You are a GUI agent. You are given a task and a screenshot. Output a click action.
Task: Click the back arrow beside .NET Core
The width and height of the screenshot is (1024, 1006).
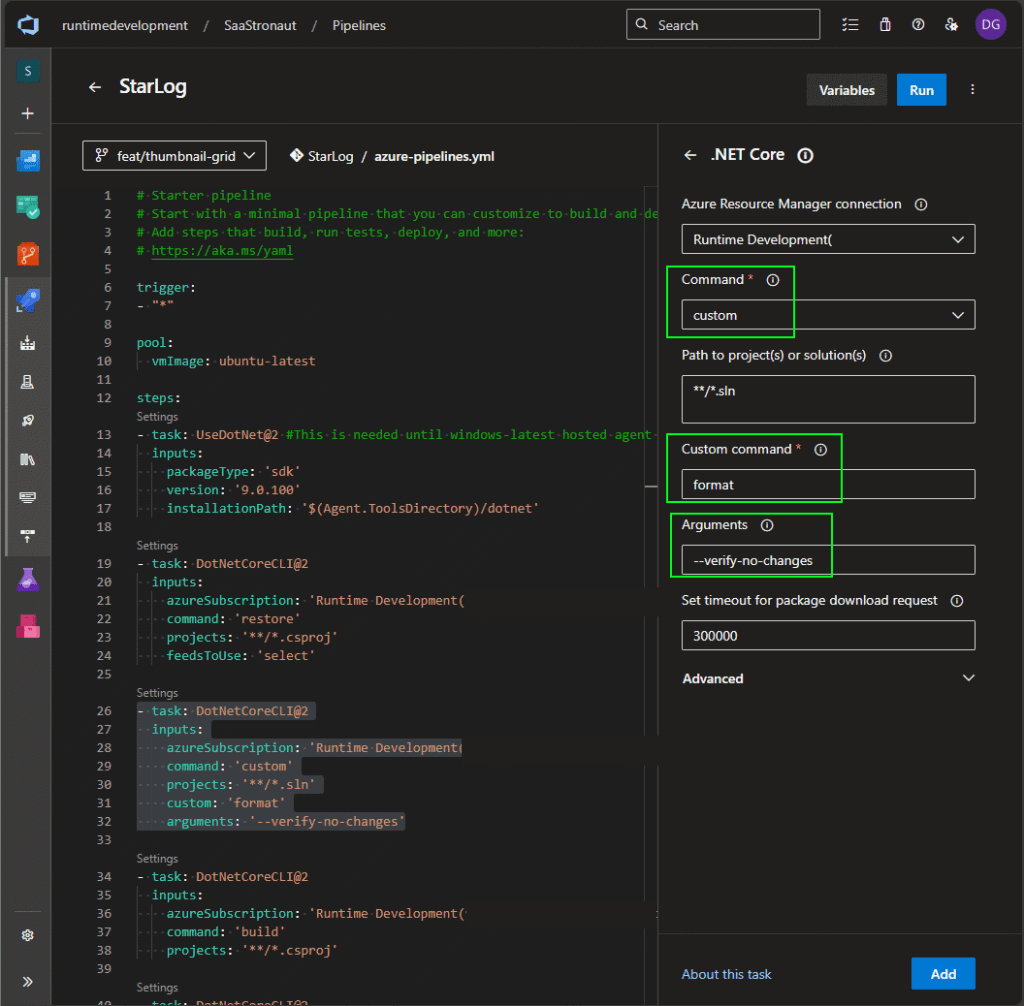[690, 155]
